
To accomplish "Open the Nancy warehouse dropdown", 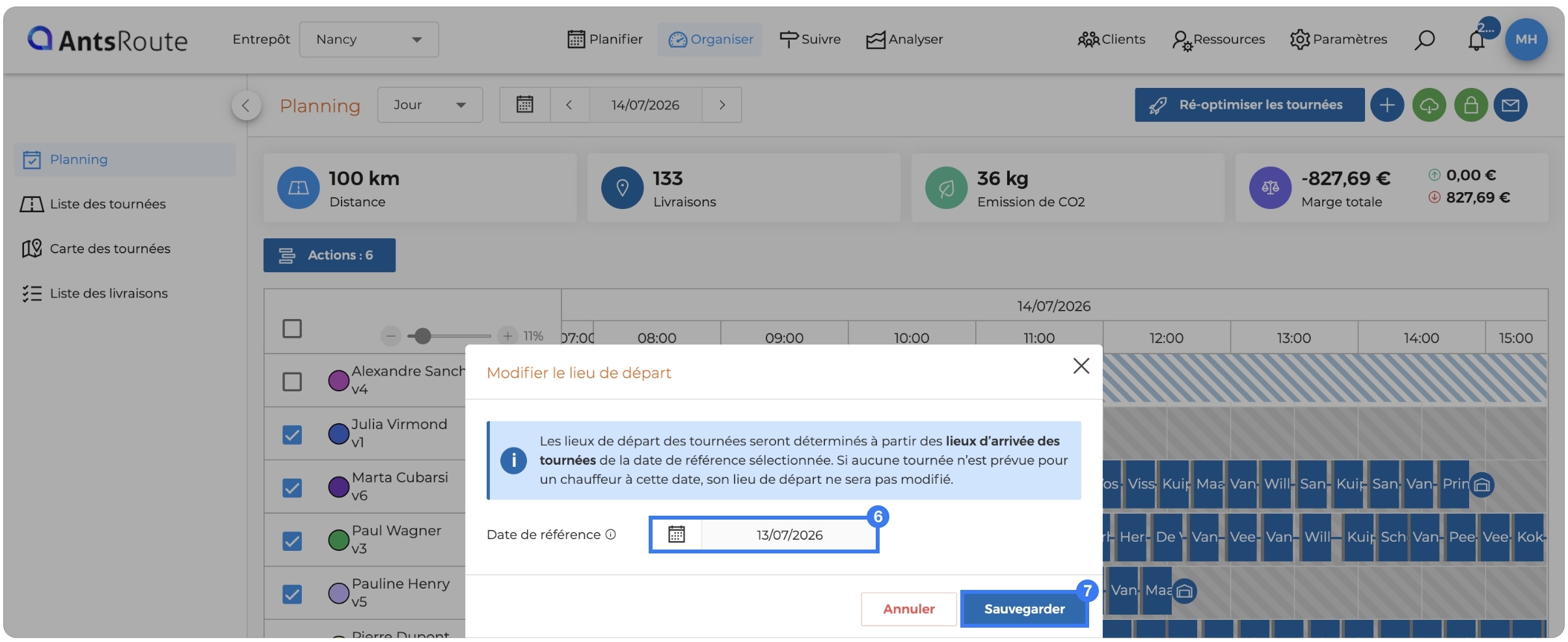I will coord(369,40).
